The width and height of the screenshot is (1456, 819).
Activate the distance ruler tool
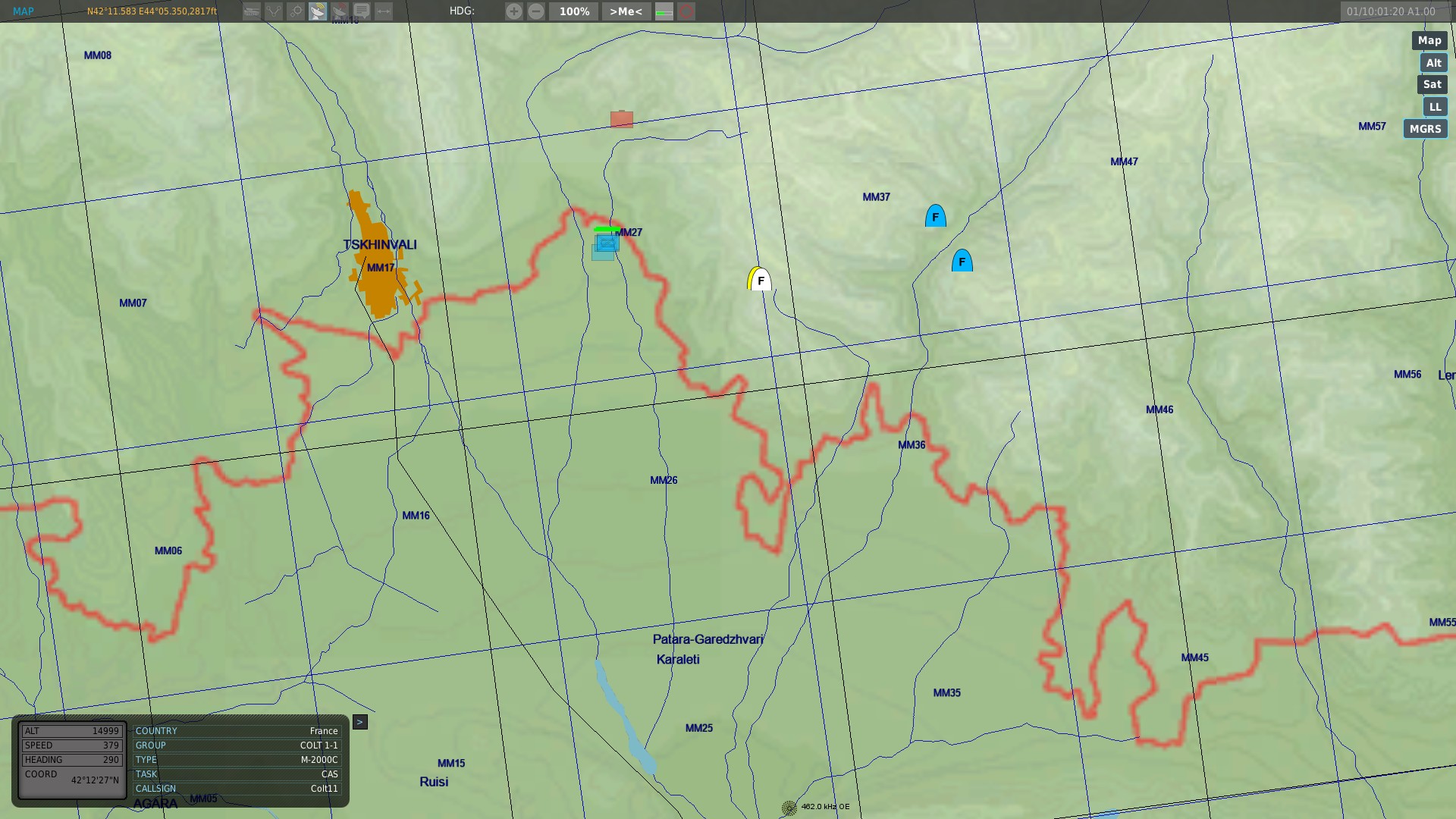384,11
